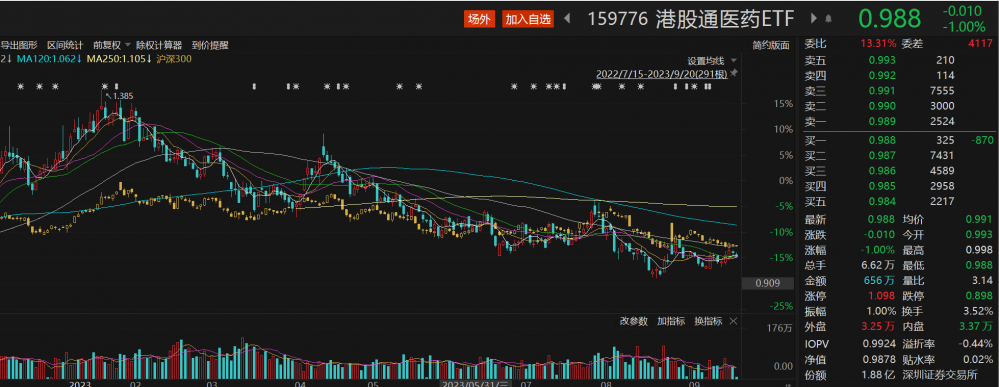Go to previous stock with left arrow
Viewport: 999px width, 387px height.
pyautogui.click(x=567, y=18)
